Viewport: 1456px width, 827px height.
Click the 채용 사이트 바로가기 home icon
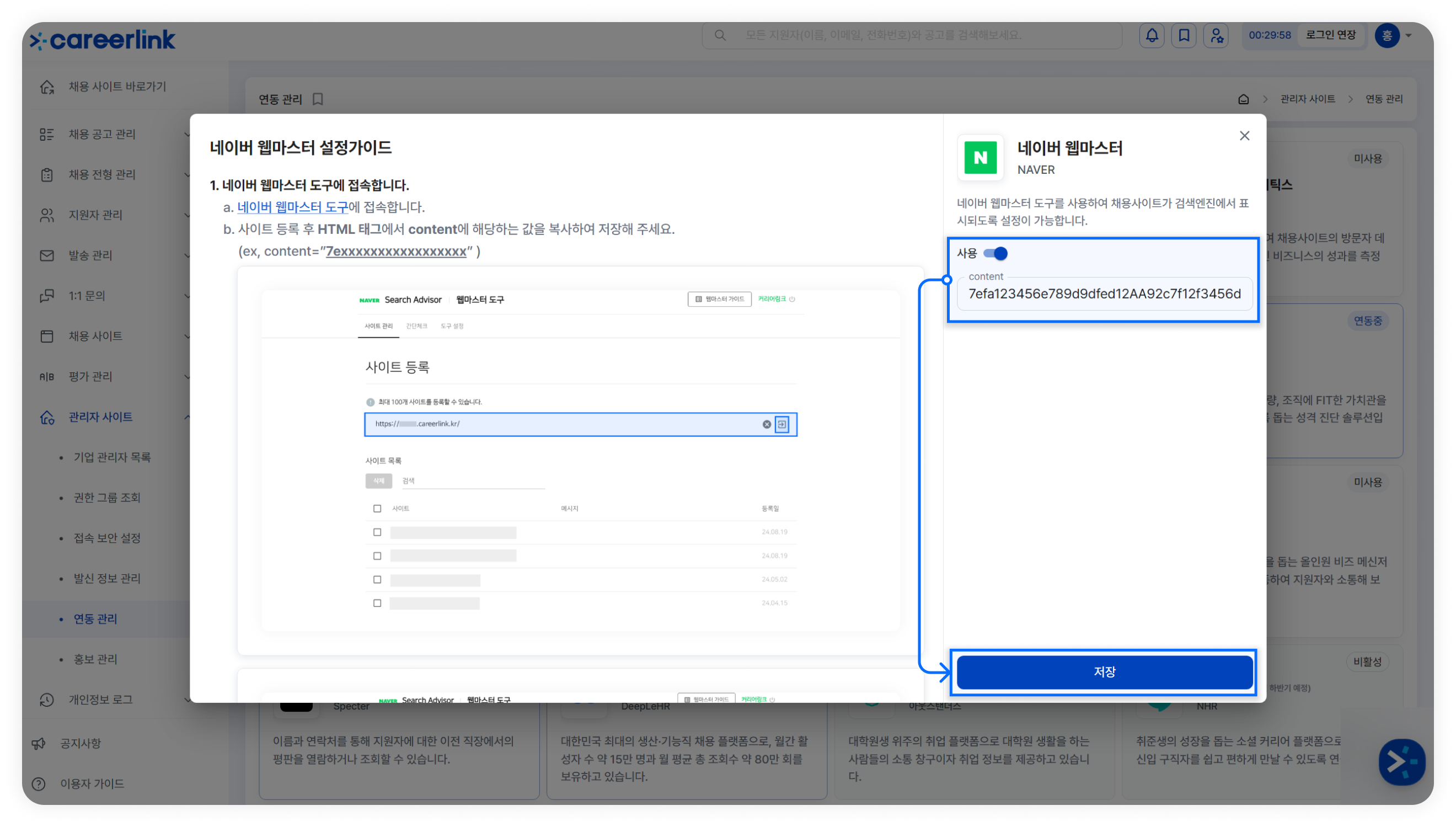[x=47, y=86]
